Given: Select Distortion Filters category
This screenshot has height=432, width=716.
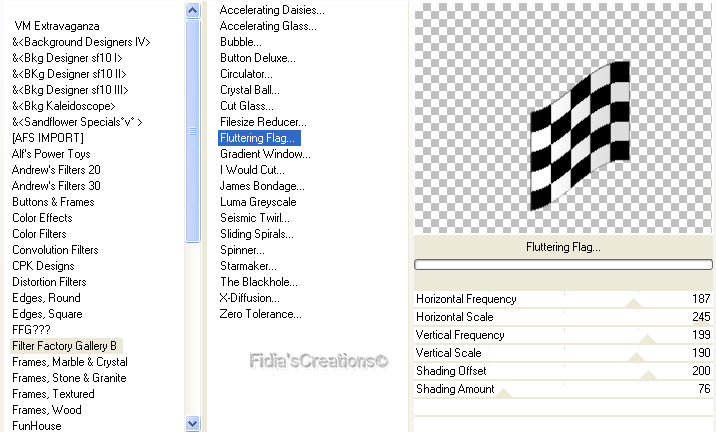Looking at the screenshot, I should point(49,282).
